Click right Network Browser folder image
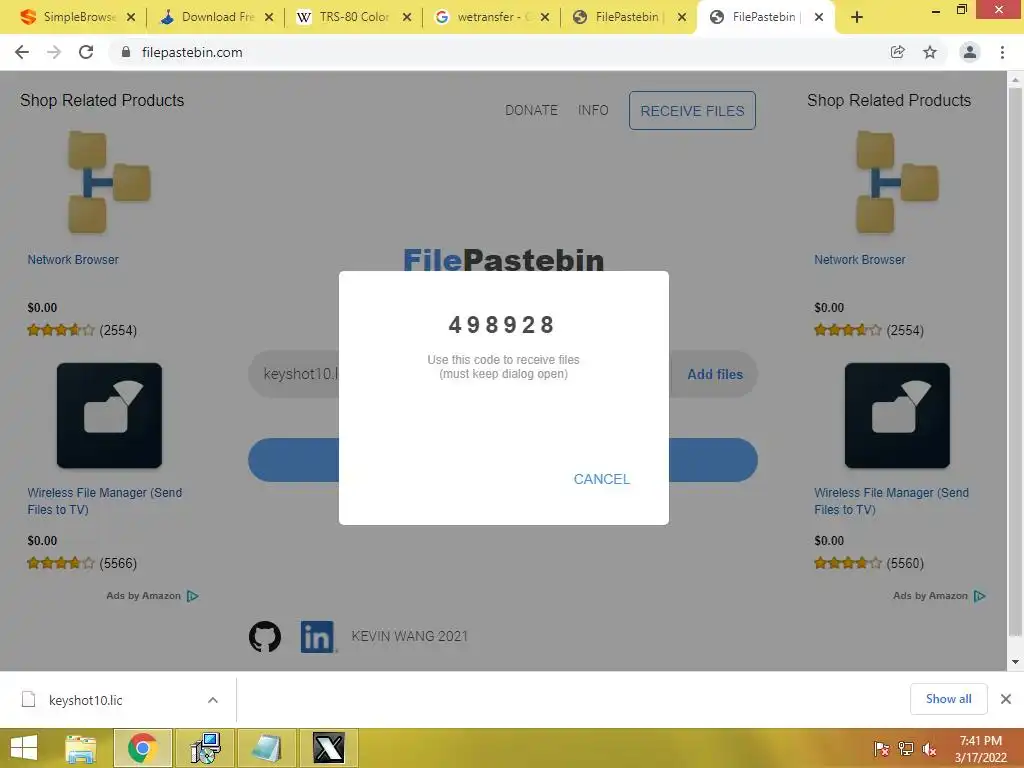This screenshot has height=768, width=1024. coord(897,182)
